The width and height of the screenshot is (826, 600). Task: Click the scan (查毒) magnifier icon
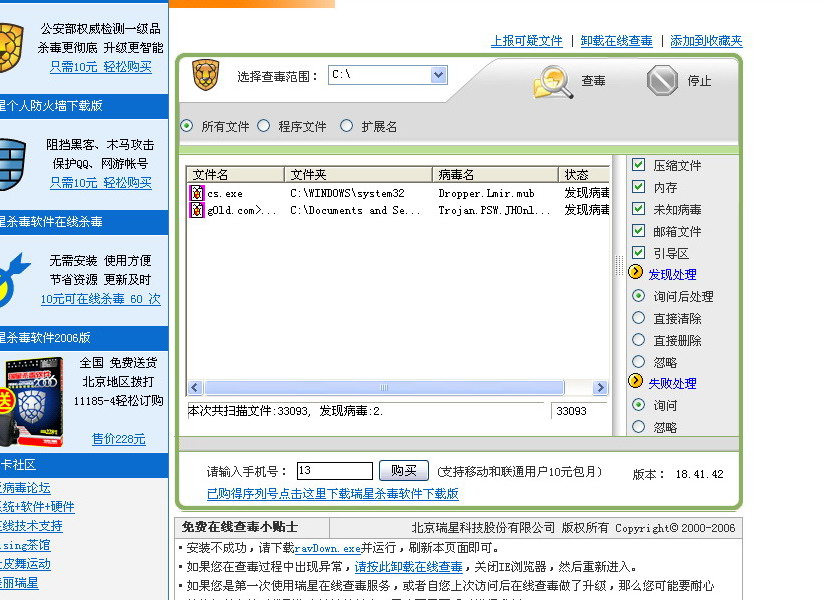(553, 82)
